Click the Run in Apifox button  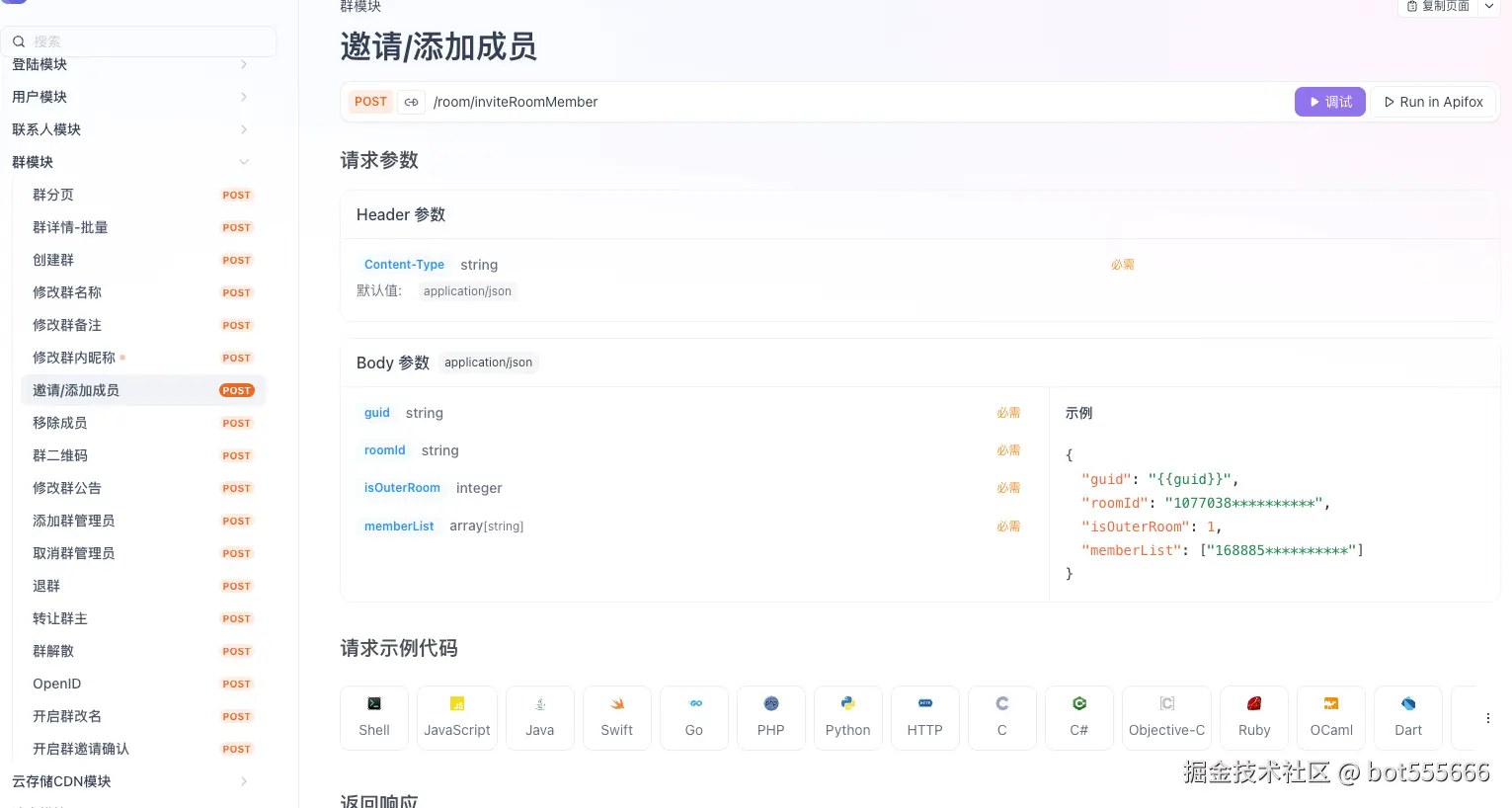(x=1432, y=102)
